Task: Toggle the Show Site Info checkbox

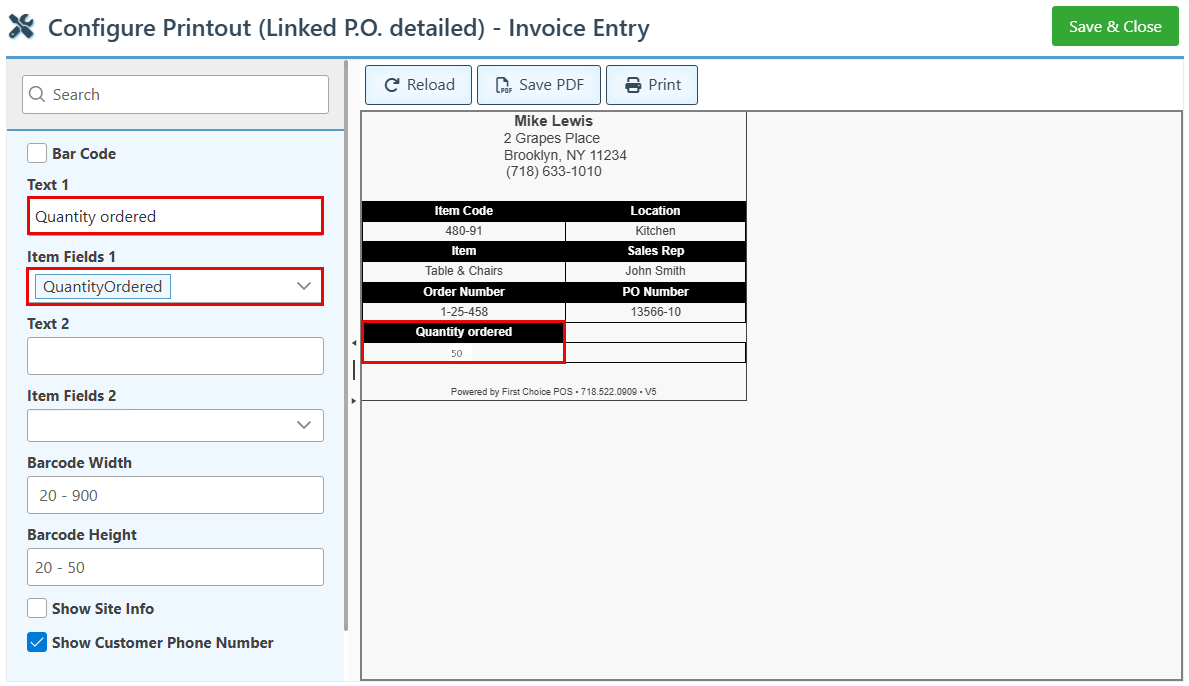Action: tap(37, 608)
